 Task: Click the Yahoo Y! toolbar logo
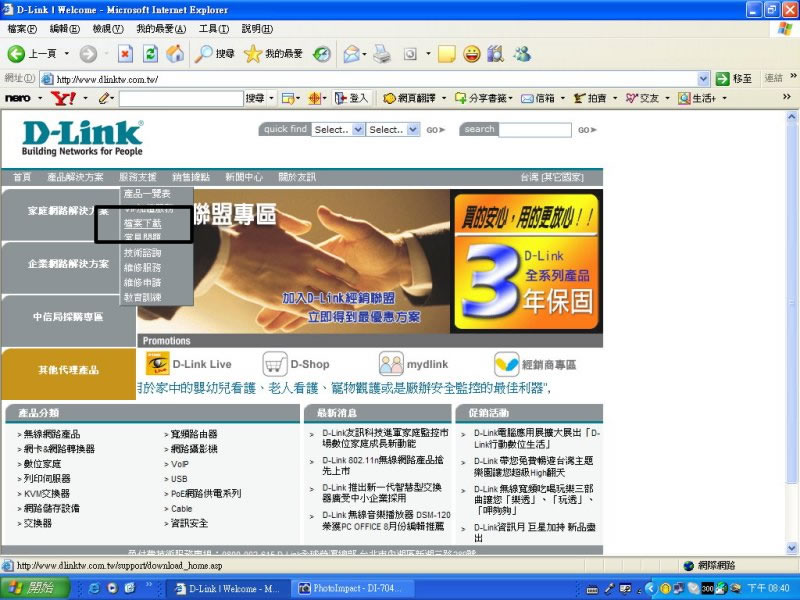click(63, 98)
